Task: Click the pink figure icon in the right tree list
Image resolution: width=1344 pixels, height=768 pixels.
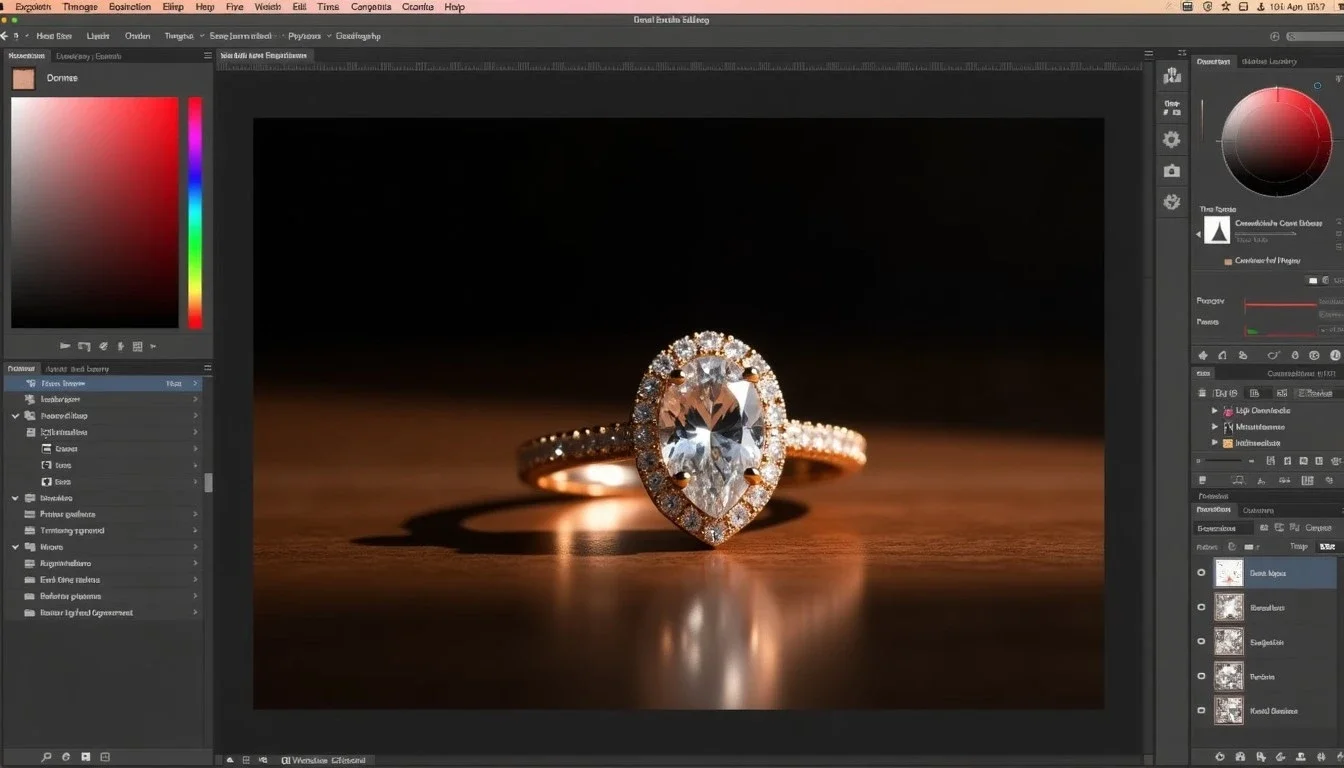Action: coord(1228,411)
